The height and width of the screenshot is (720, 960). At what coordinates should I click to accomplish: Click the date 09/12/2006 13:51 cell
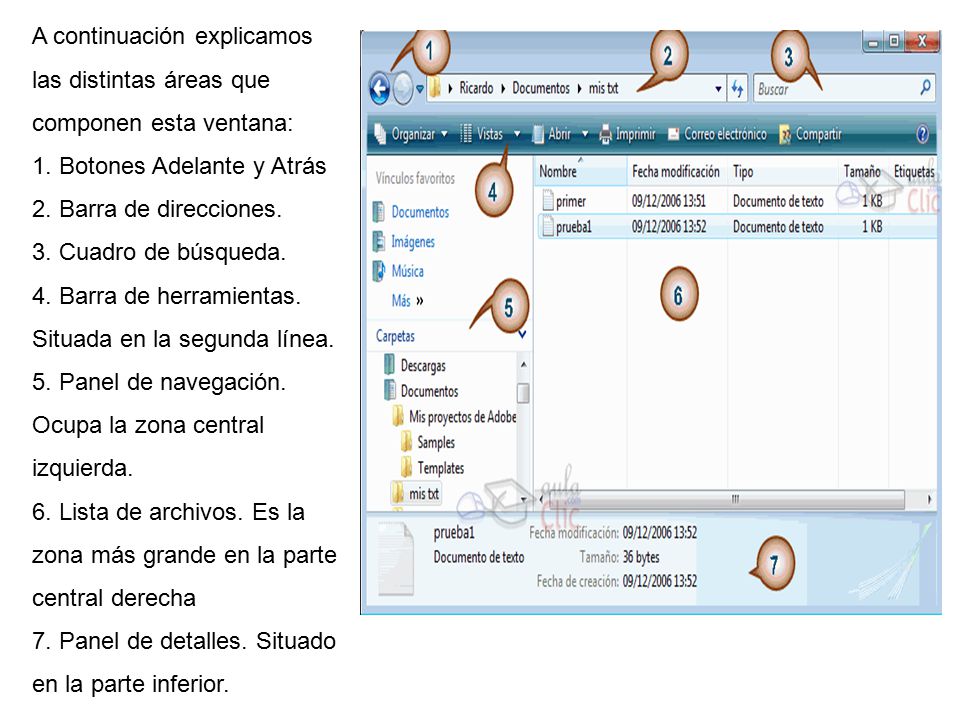(x=669, y=201)
